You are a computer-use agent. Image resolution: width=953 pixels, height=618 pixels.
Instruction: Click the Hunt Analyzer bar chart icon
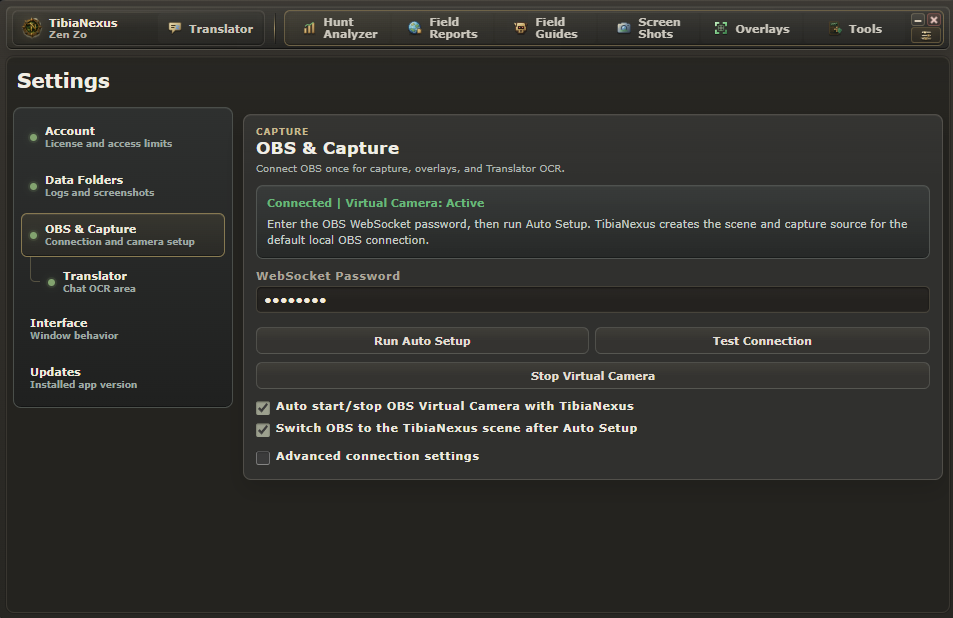pyautogui.click(x=309, y=28)
